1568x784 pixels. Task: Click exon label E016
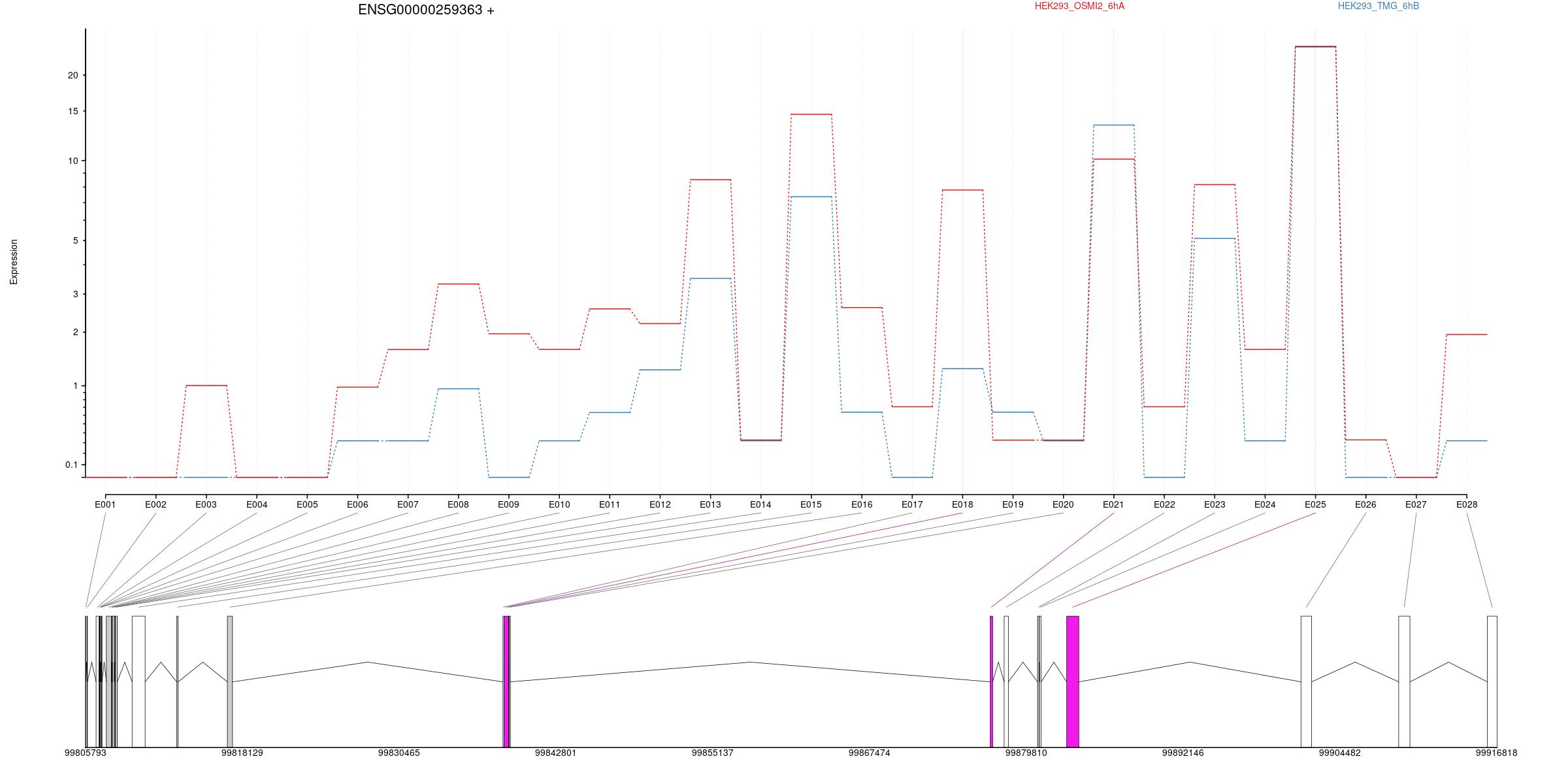tap(862, 504)
